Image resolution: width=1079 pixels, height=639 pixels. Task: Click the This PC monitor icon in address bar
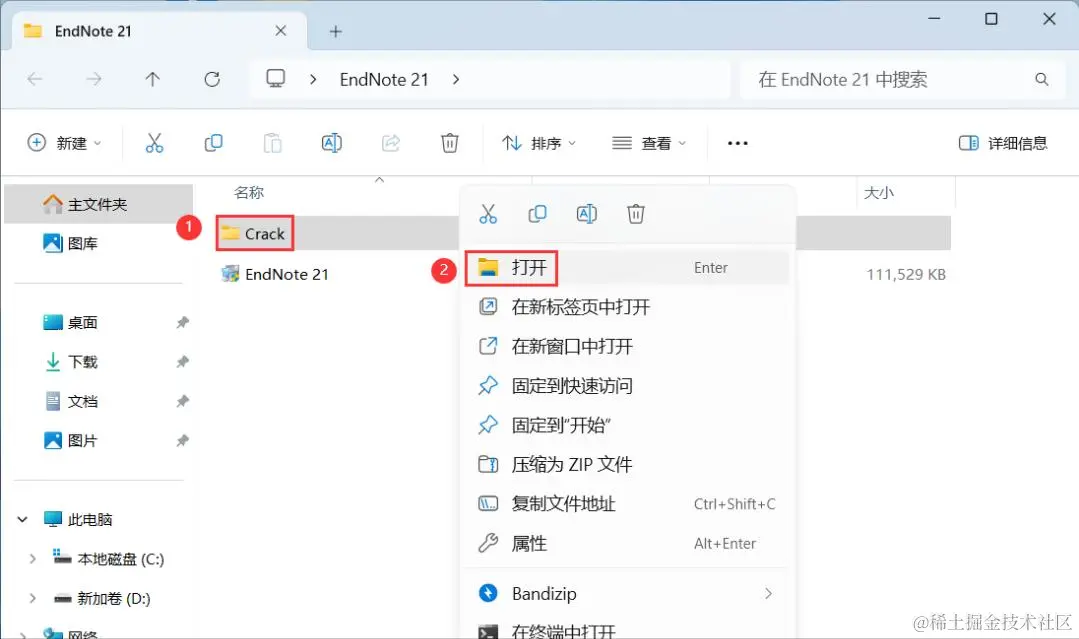tap(275, 78)
